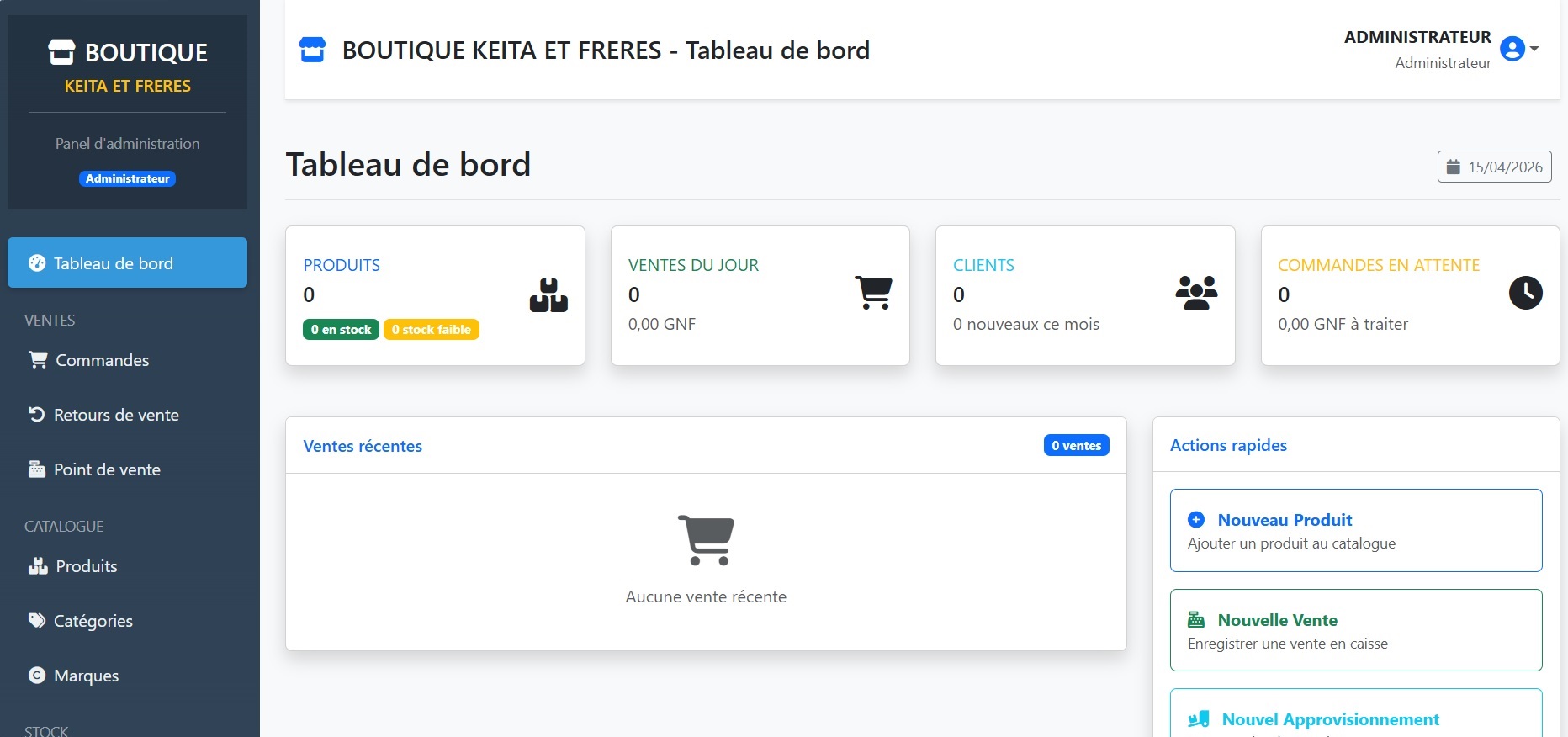Go to Marques in the sidebar

click(x=86, y=676)
